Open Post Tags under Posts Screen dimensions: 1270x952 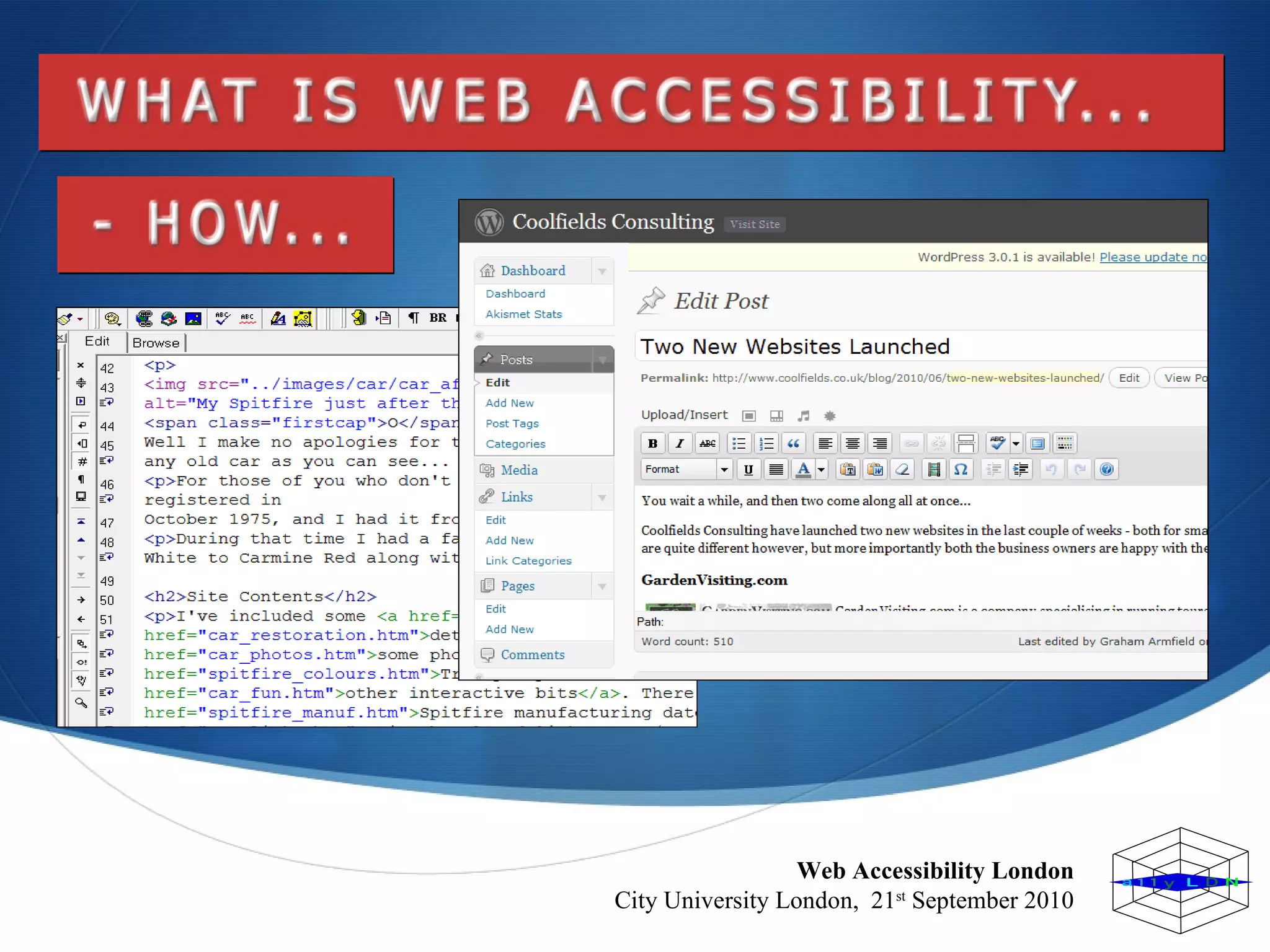click(512, 423)
